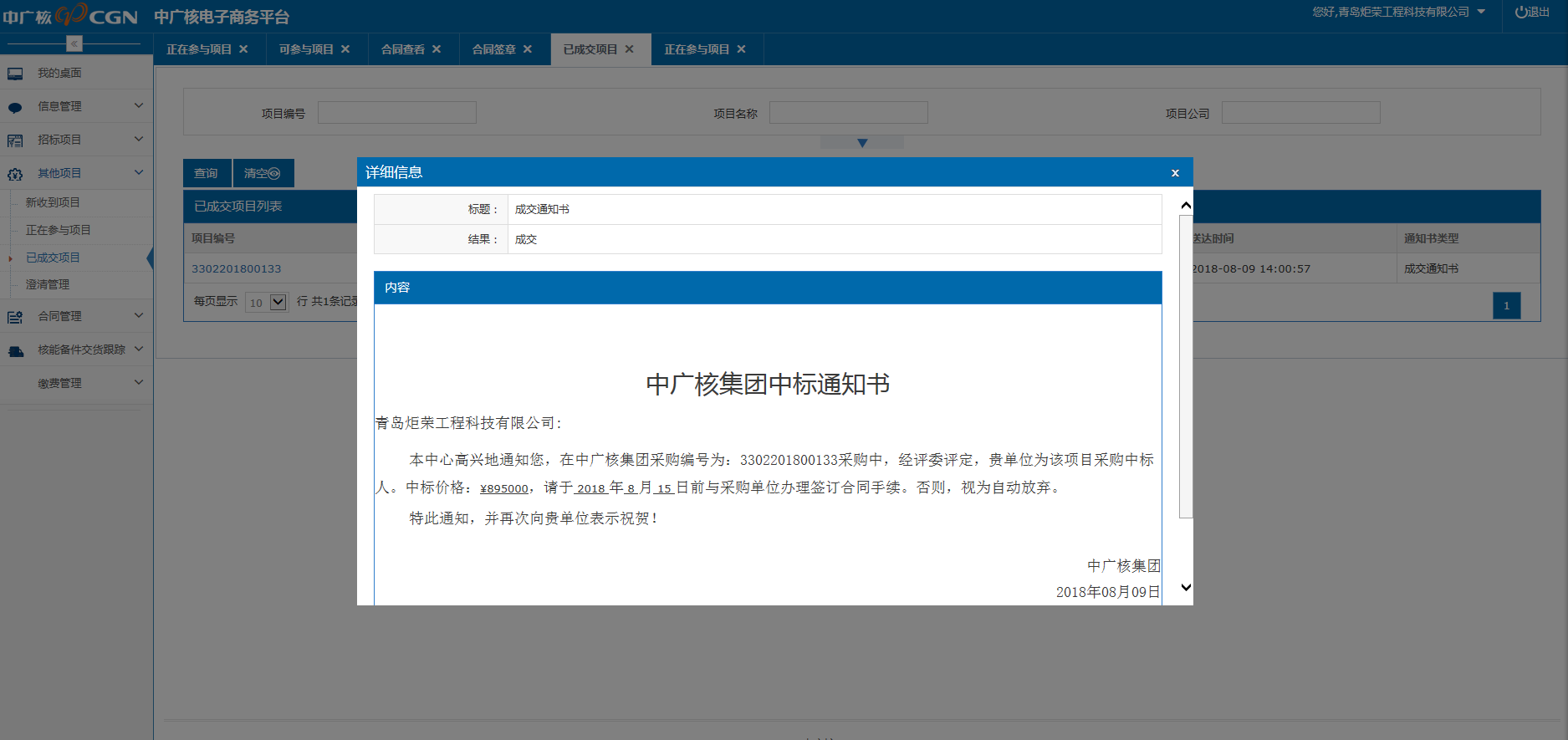Close the 详细信息 dialog
This screenshot has width=1568, height=740.
1175,173
